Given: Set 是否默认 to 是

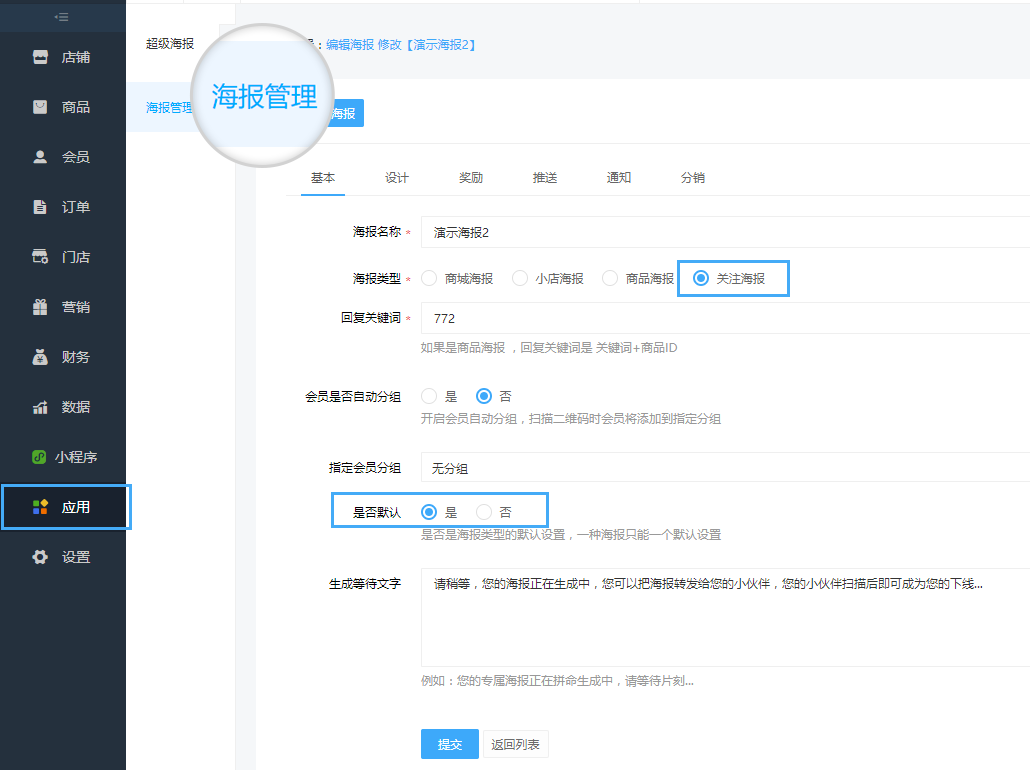Looking at the screenshot, I should pos(429,512).
